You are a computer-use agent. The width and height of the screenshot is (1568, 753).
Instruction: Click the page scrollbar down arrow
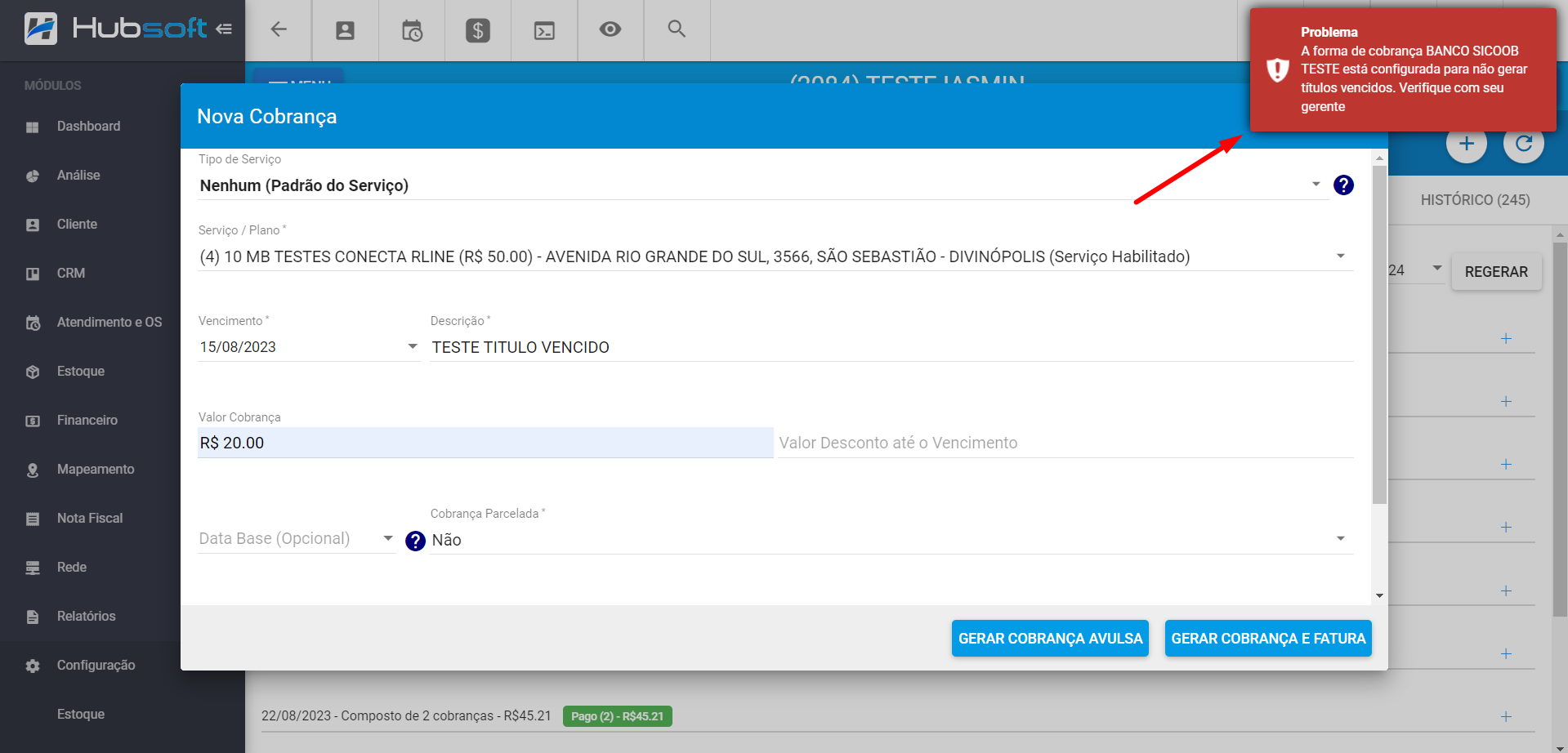click(1561, 746)
